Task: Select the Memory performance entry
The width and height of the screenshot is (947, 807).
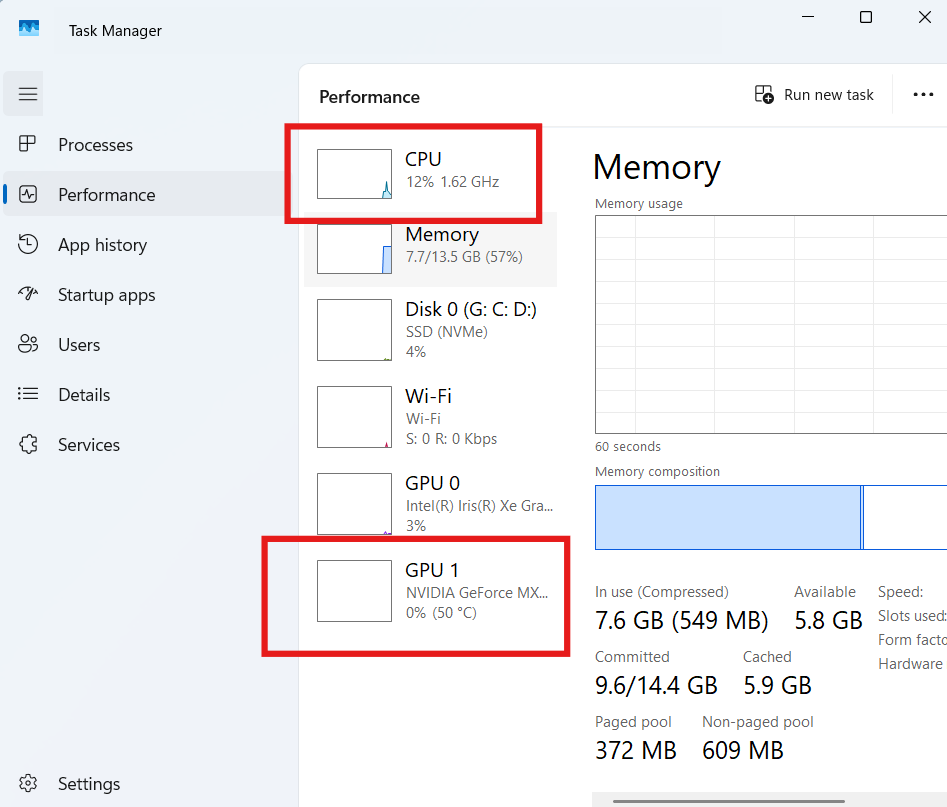Action: pos(430,247)
